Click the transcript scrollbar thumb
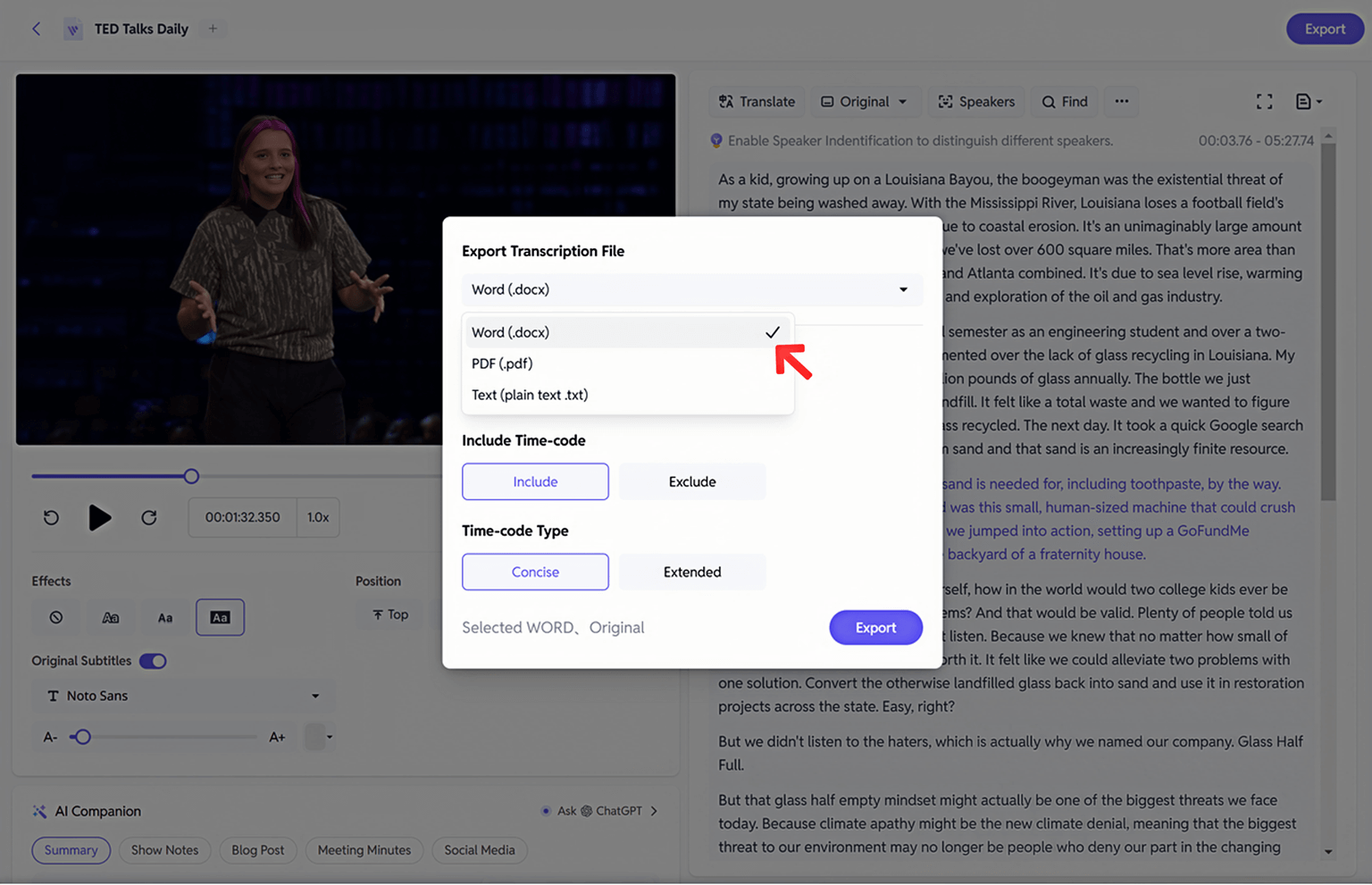Screen dimensions: 1372x885 pos(1327,320)
